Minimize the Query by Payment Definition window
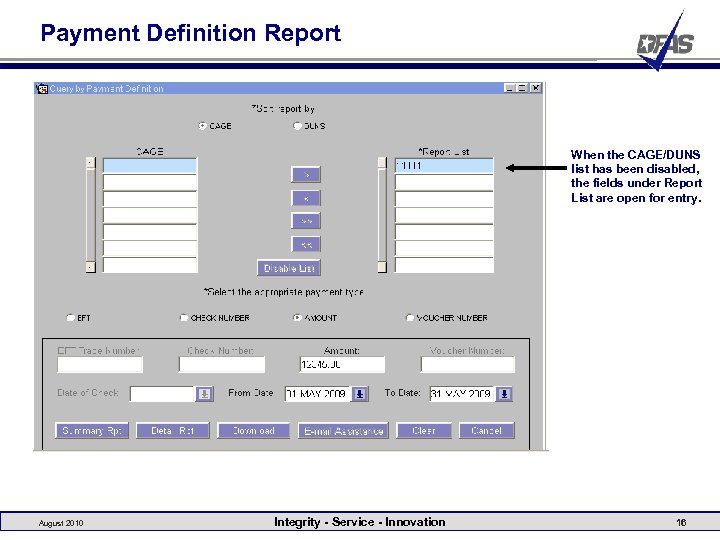720x540 pixels. (x=509, y=88)
